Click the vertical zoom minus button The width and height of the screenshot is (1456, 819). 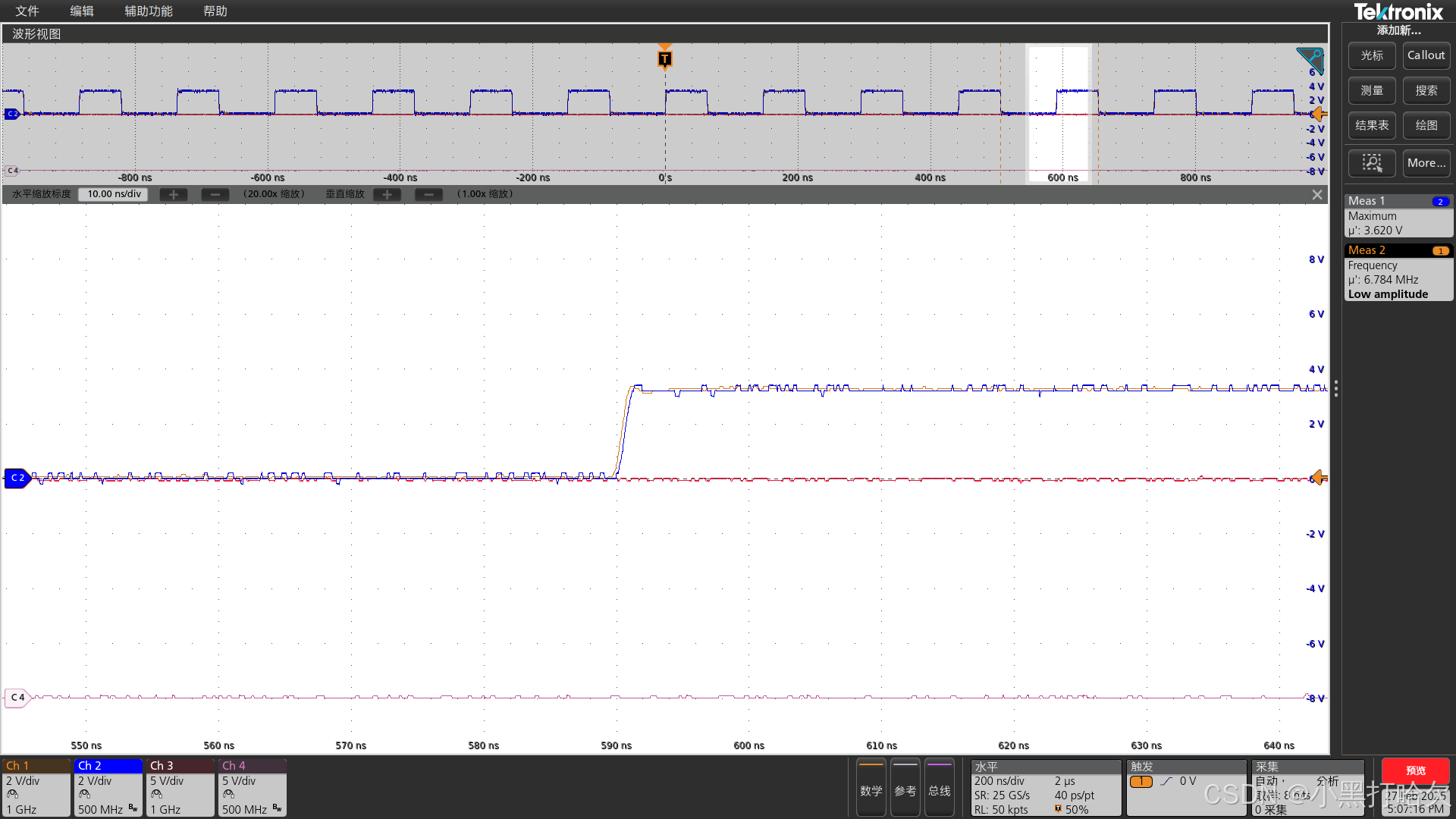point(428,195)
